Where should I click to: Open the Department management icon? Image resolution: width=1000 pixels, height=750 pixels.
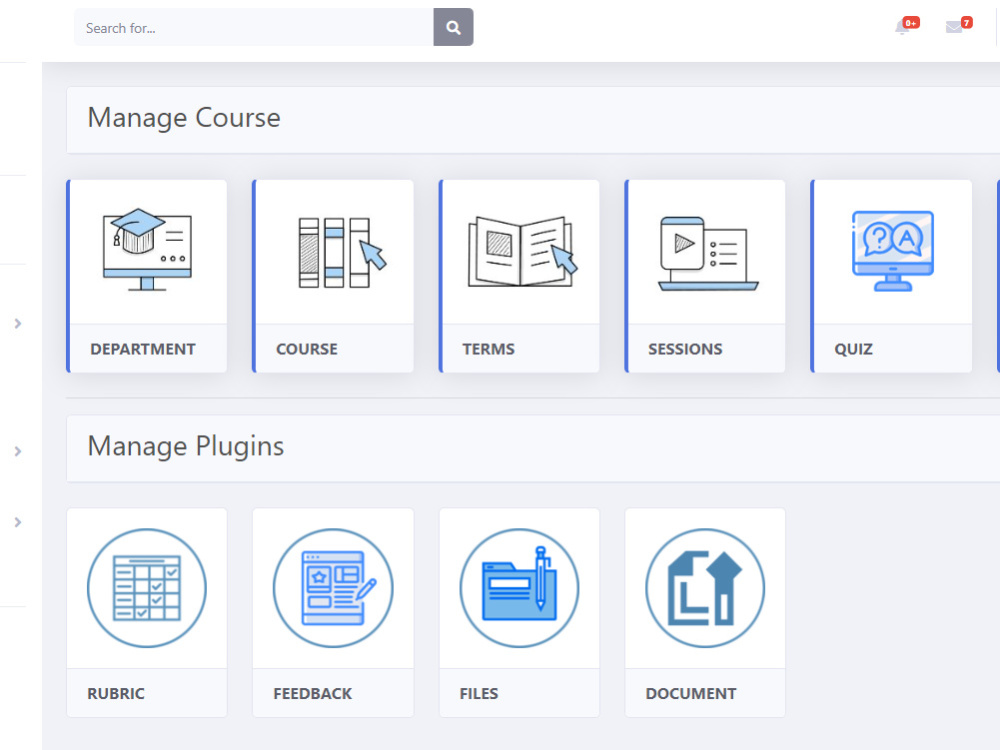(146, 250)
